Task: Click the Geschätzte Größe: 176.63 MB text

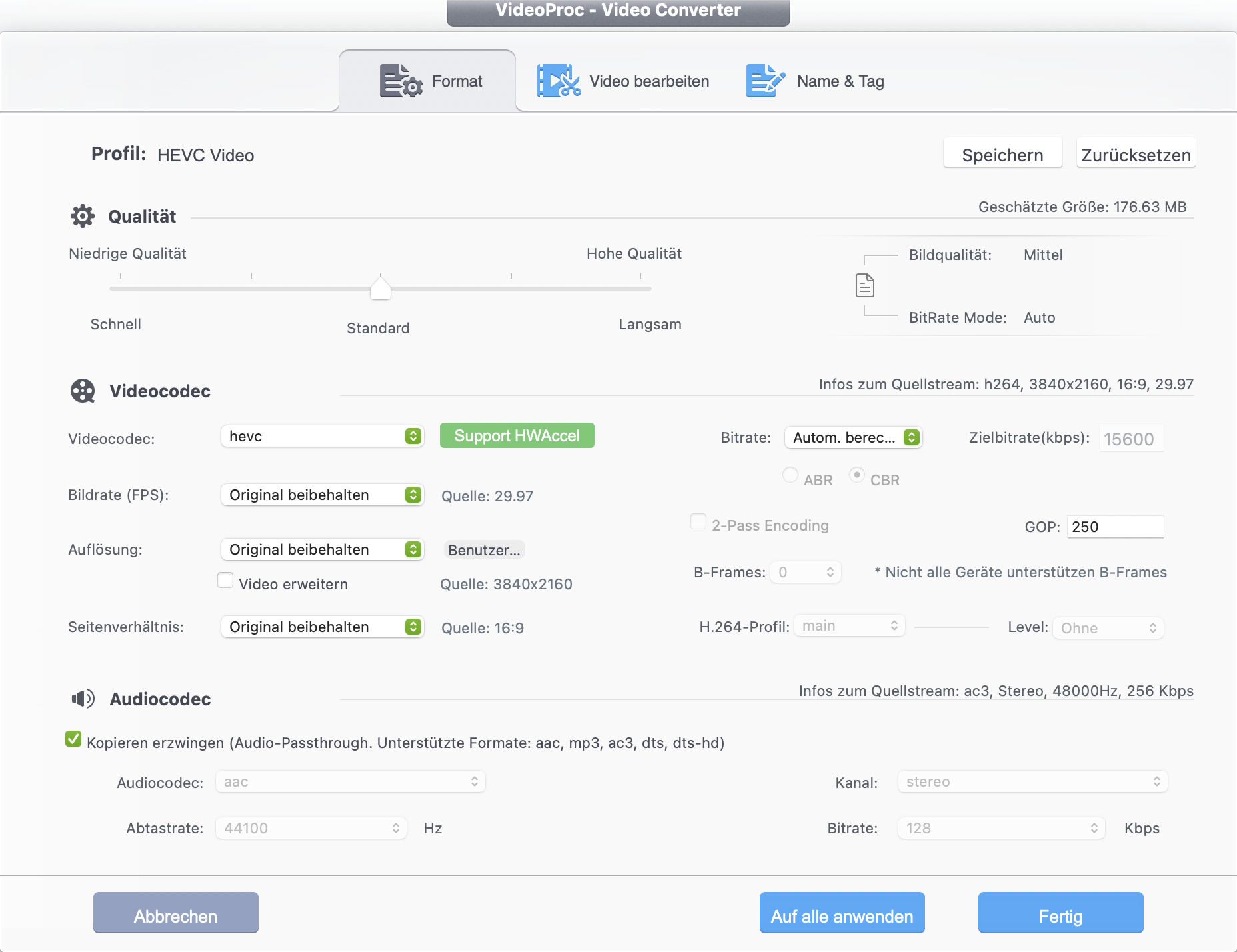Action: 1082,207
